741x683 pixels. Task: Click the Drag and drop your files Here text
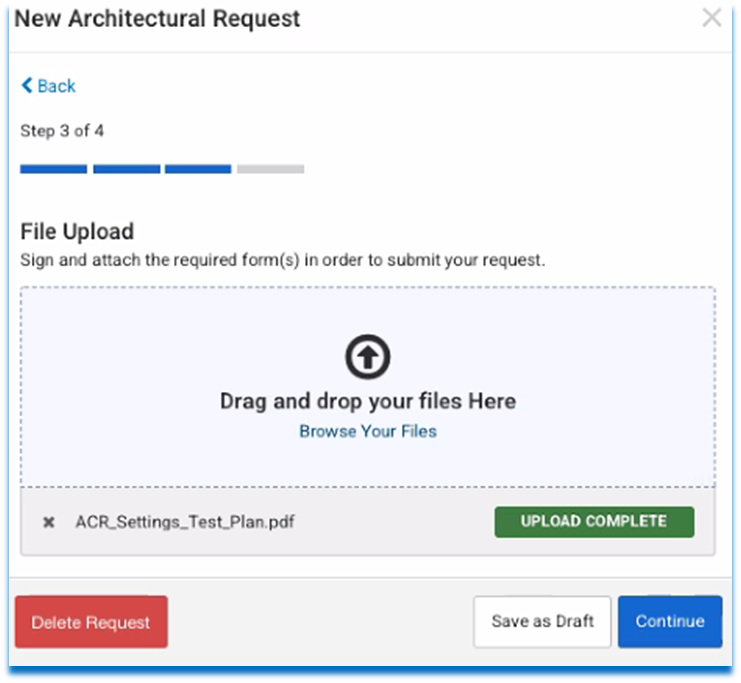tap(368, 401)
